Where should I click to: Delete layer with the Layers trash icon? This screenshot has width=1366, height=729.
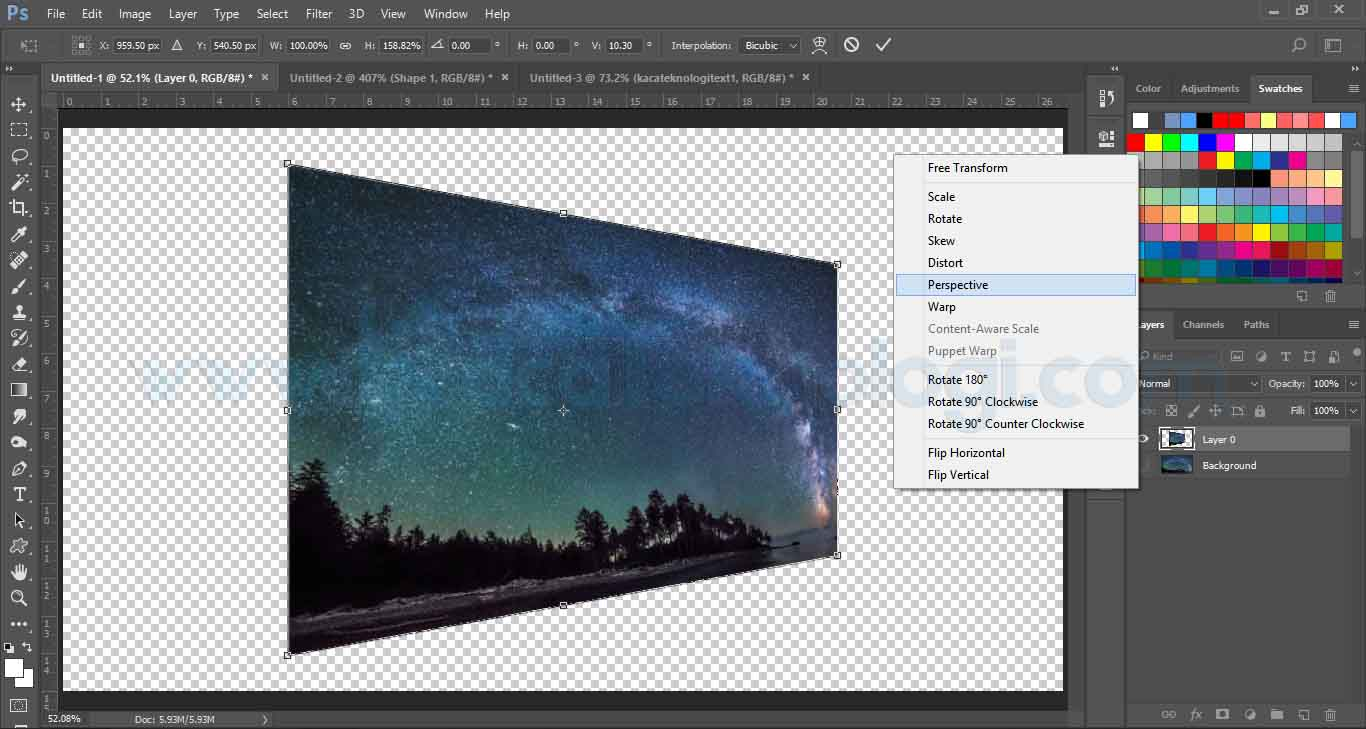click(1330, 714)
